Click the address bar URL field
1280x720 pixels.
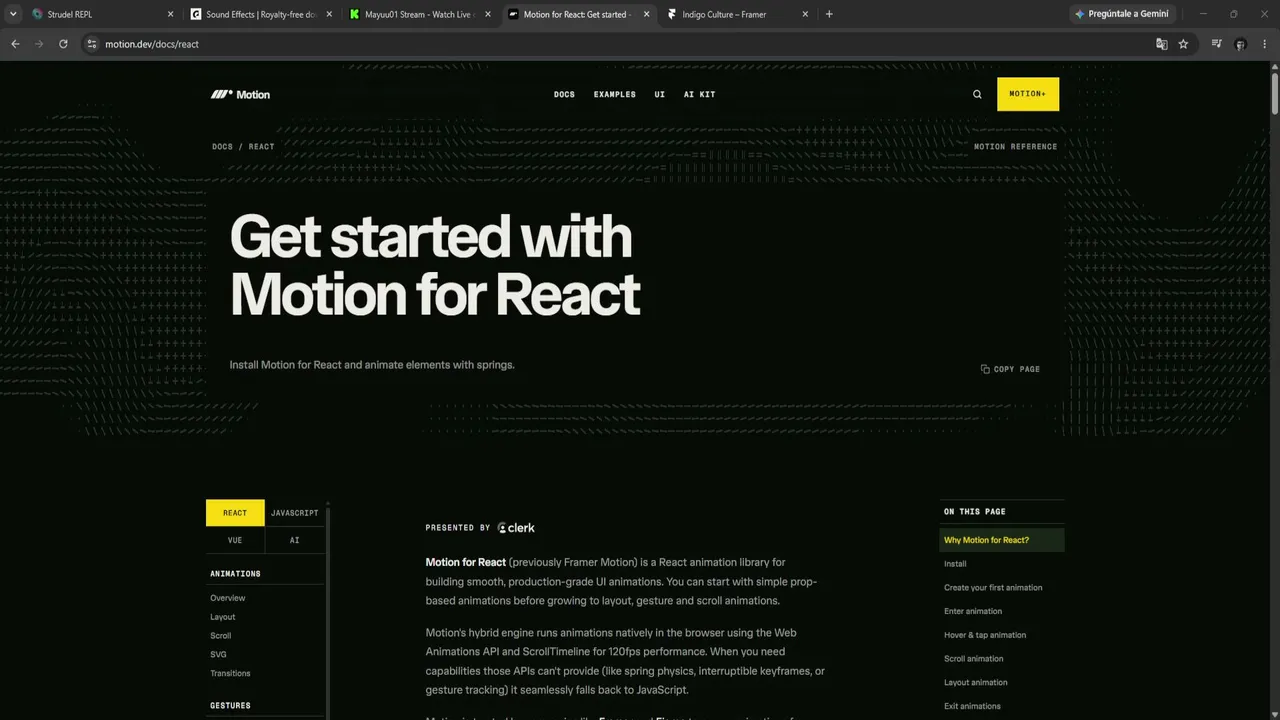click(620, 44)
